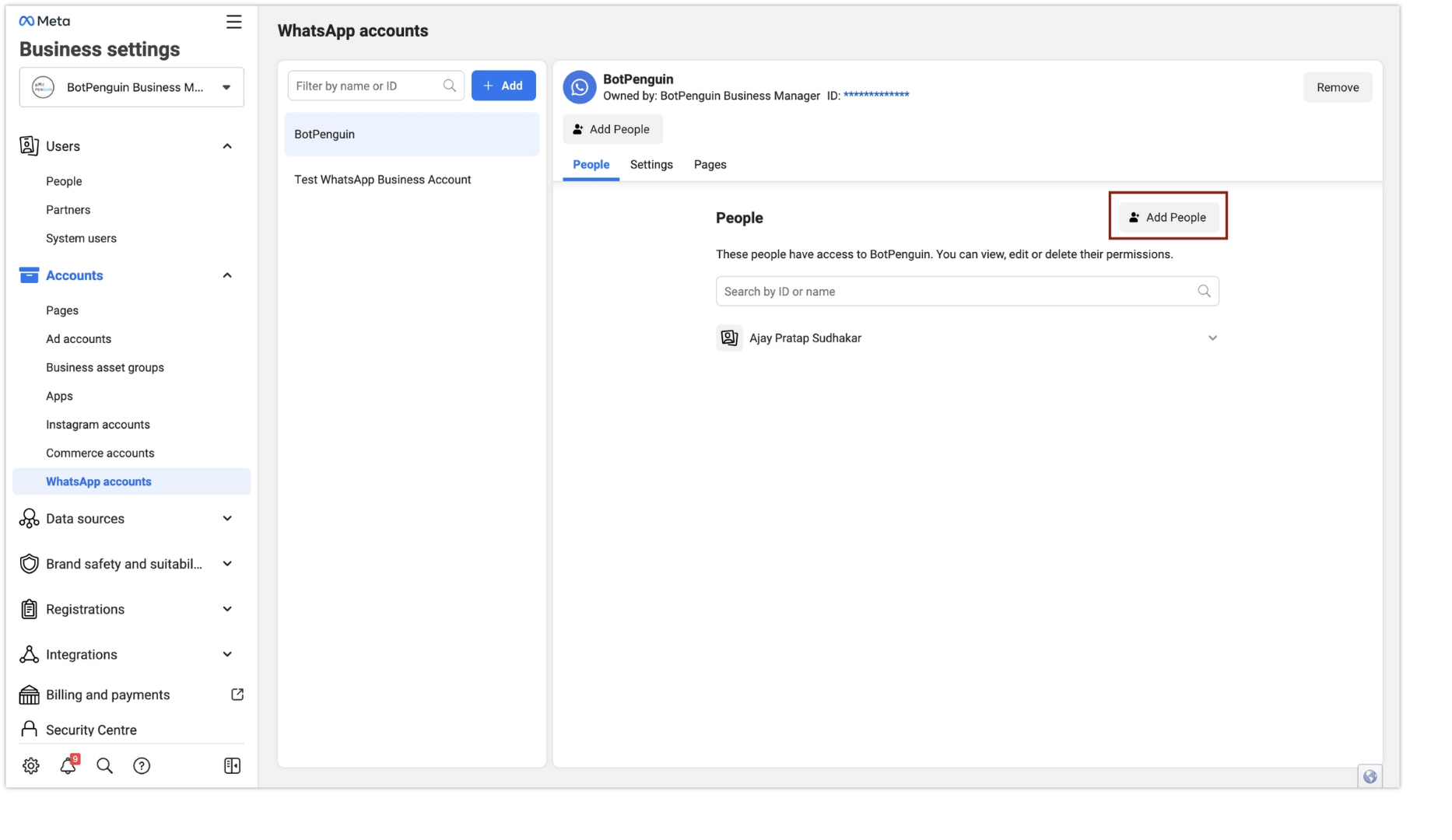Open Instagram accounts in sidebar

98,425
